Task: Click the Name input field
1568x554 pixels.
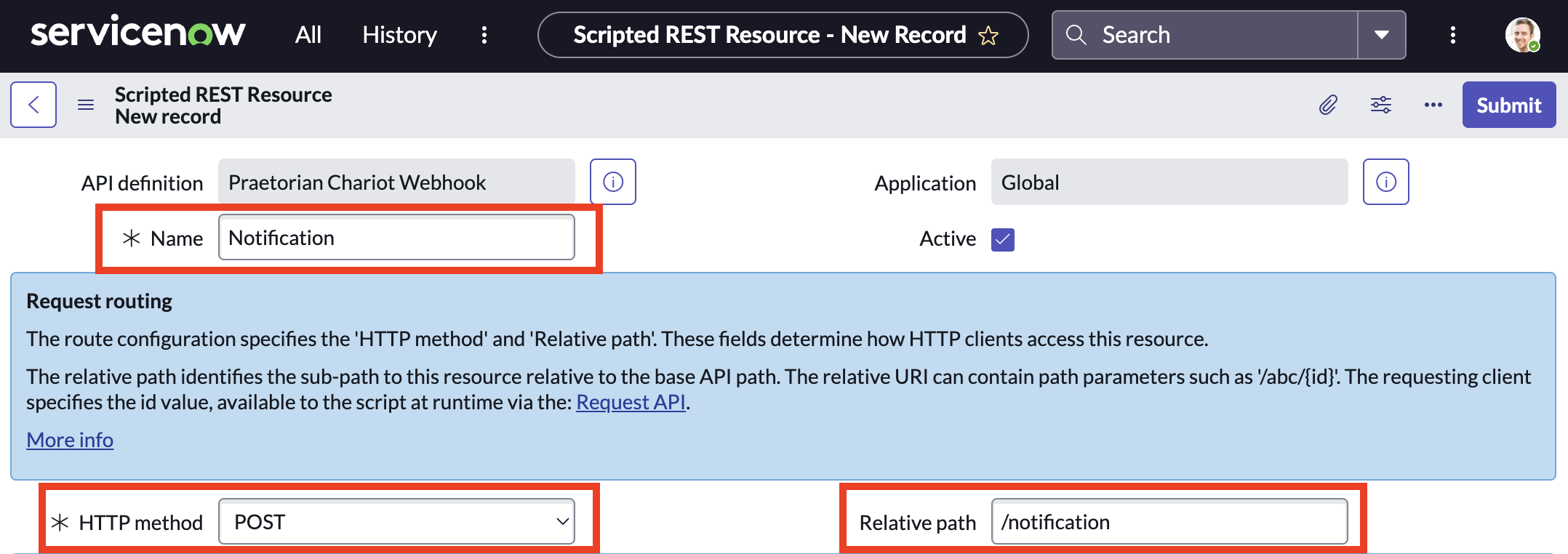Action: (x=396, y=237)
